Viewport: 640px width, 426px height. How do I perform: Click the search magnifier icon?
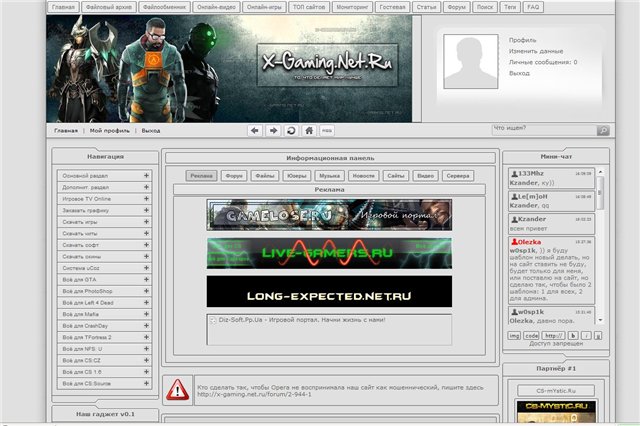pyautogui.click(x=603, y=131)
